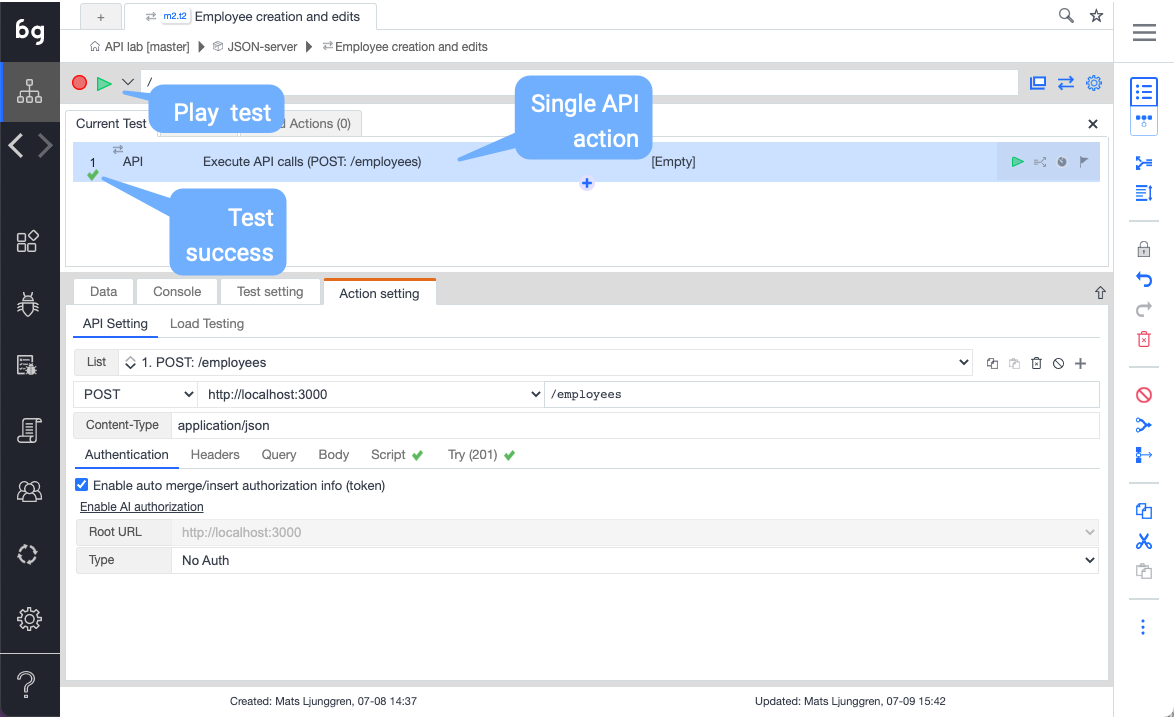Open the Headers tab
The width and height of the screenshot is (1174, 717).
click(x=215, y=455)
